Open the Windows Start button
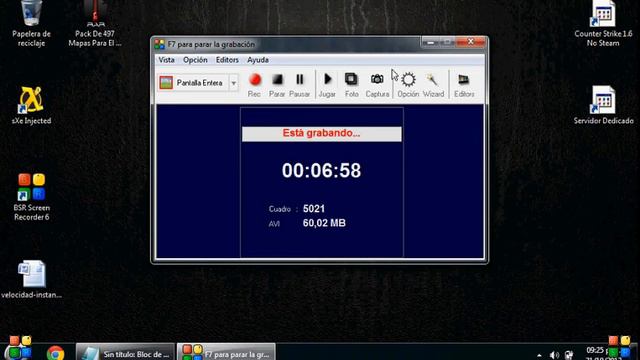Screen dimensions: 640x360 click(20, 349)
